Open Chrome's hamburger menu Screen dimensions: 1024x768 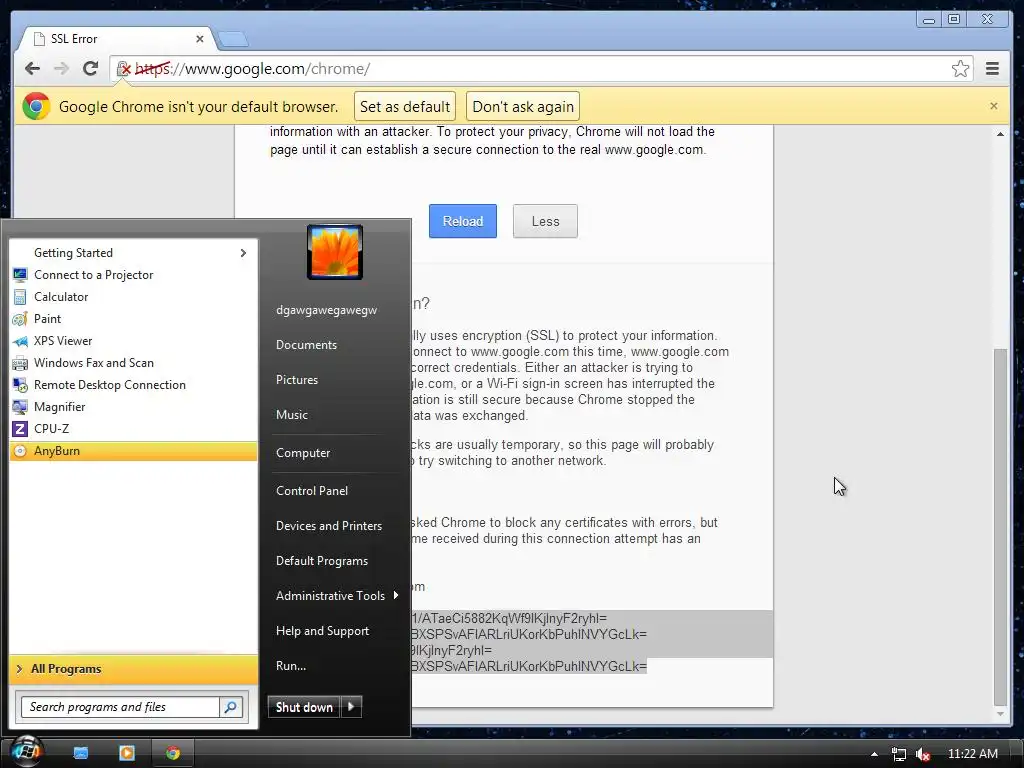point(992,69)
